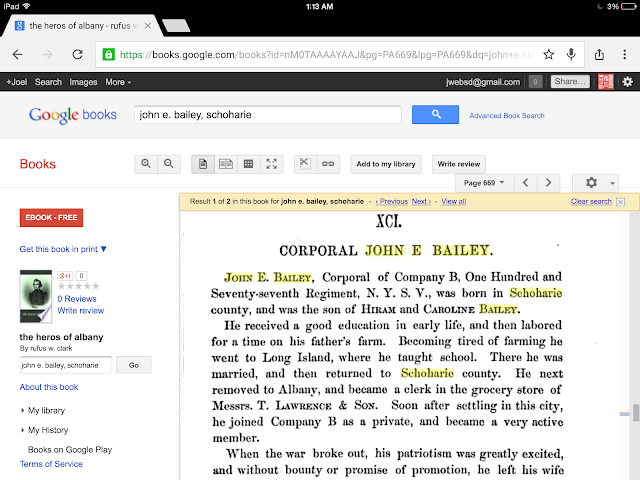Viewport: 640px width, 480px height.
Task: Open Terms of Service
Action: click(51, 464)
